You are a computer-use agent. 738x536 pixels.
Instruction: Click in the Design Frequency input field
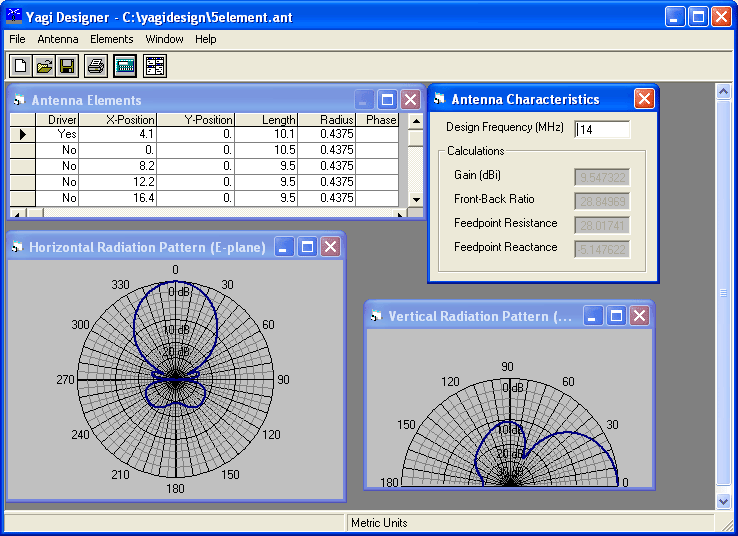tap(602, 129)
